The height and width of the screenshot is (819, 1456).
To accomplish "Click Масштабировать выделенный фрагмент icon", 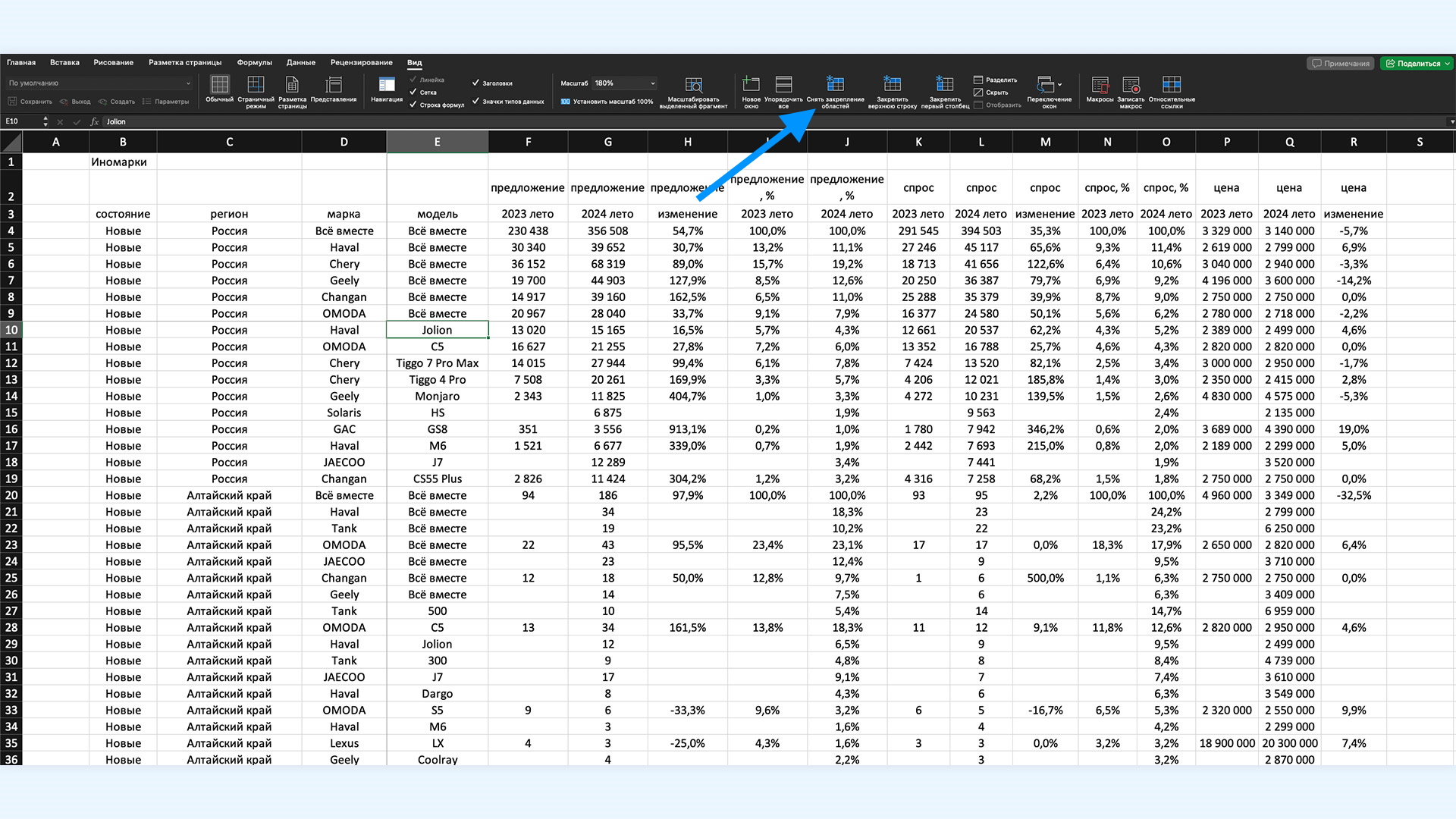I will tap(693, 84).
